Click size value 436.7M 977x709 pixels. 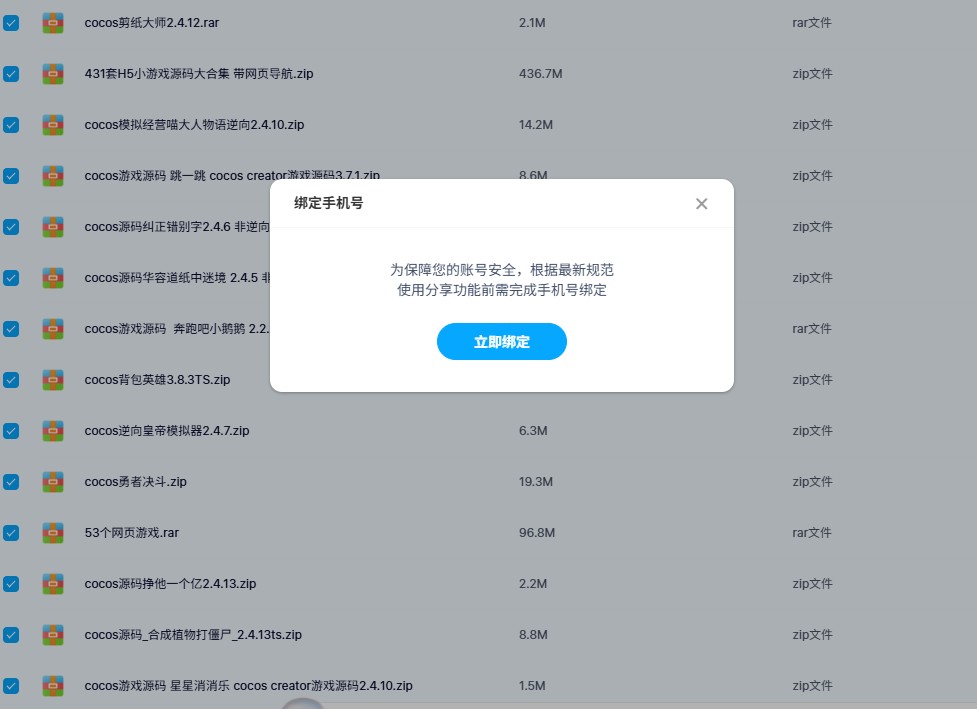(x=541, y=74)
